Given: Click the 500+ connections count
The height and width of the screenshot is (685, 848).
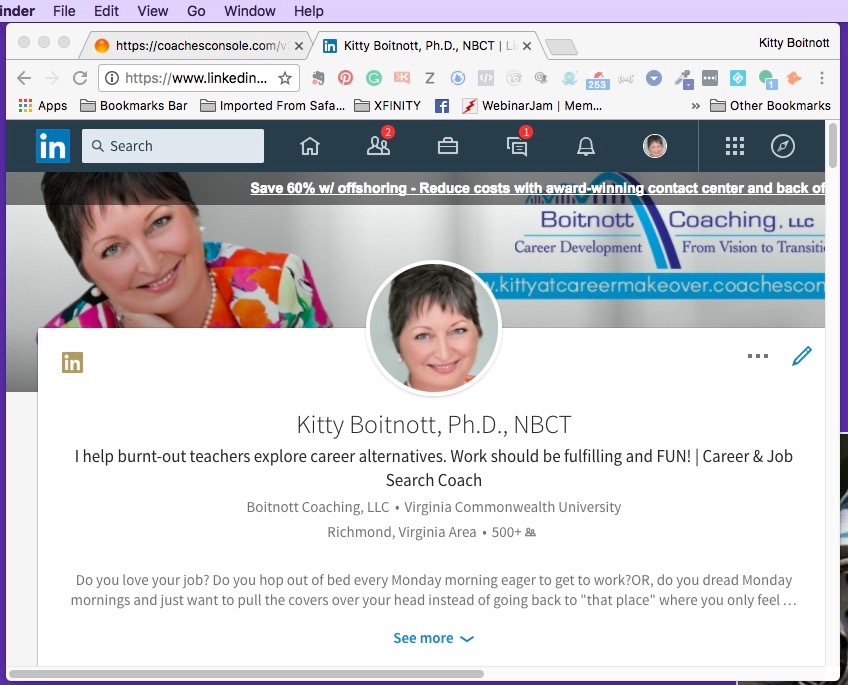Looking at the screenshot, I should click(513, 533).
